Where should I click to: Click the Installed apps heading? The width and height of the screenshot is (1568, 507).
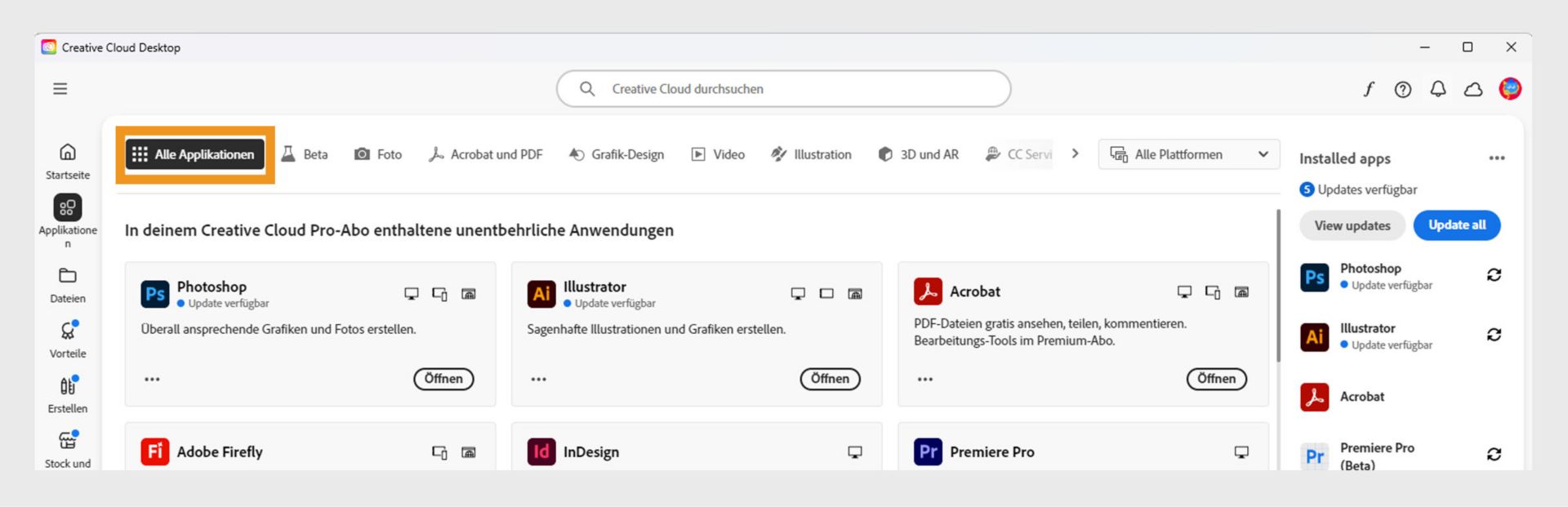(x=1344, y=158)
